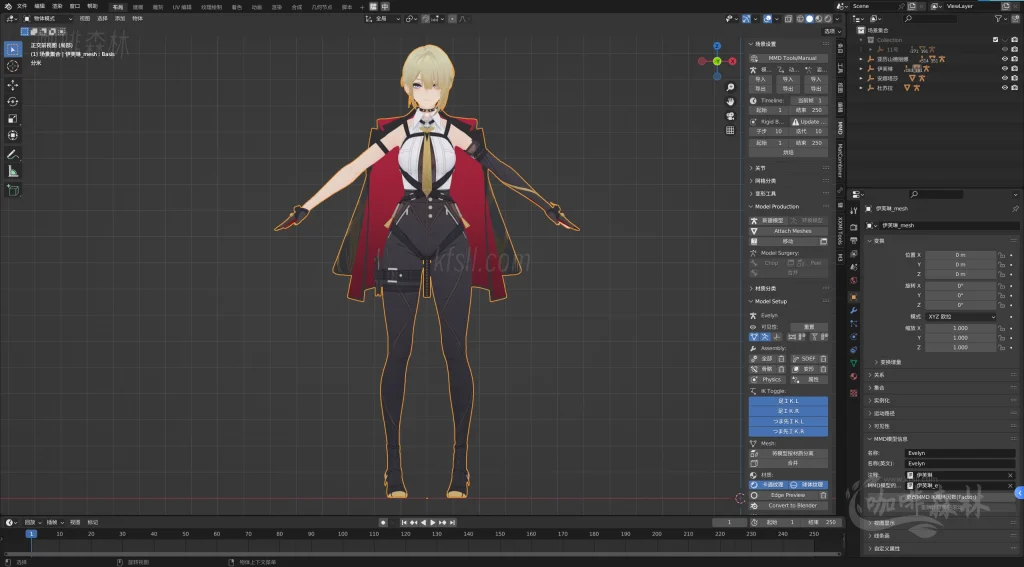Screen dimensions: 1024x567
Task: Open the MMD sidebar tab
Action: (840, 127)
